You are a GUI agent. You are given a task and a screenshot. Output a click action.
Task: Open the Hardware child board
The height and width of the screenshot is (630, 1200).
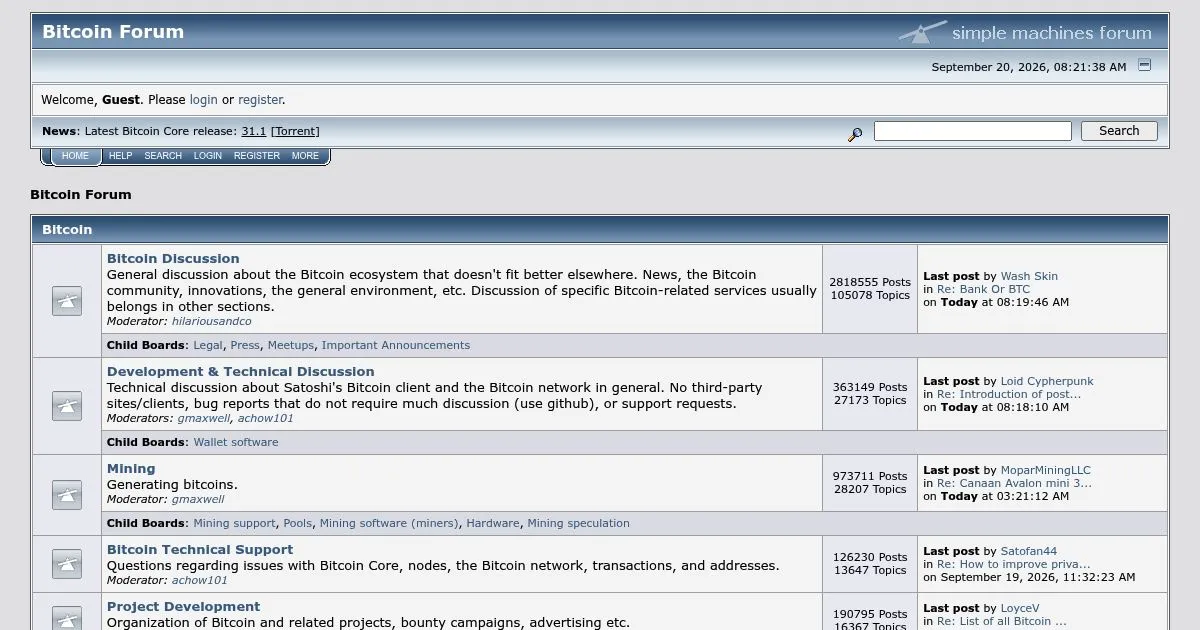[493, 523]
